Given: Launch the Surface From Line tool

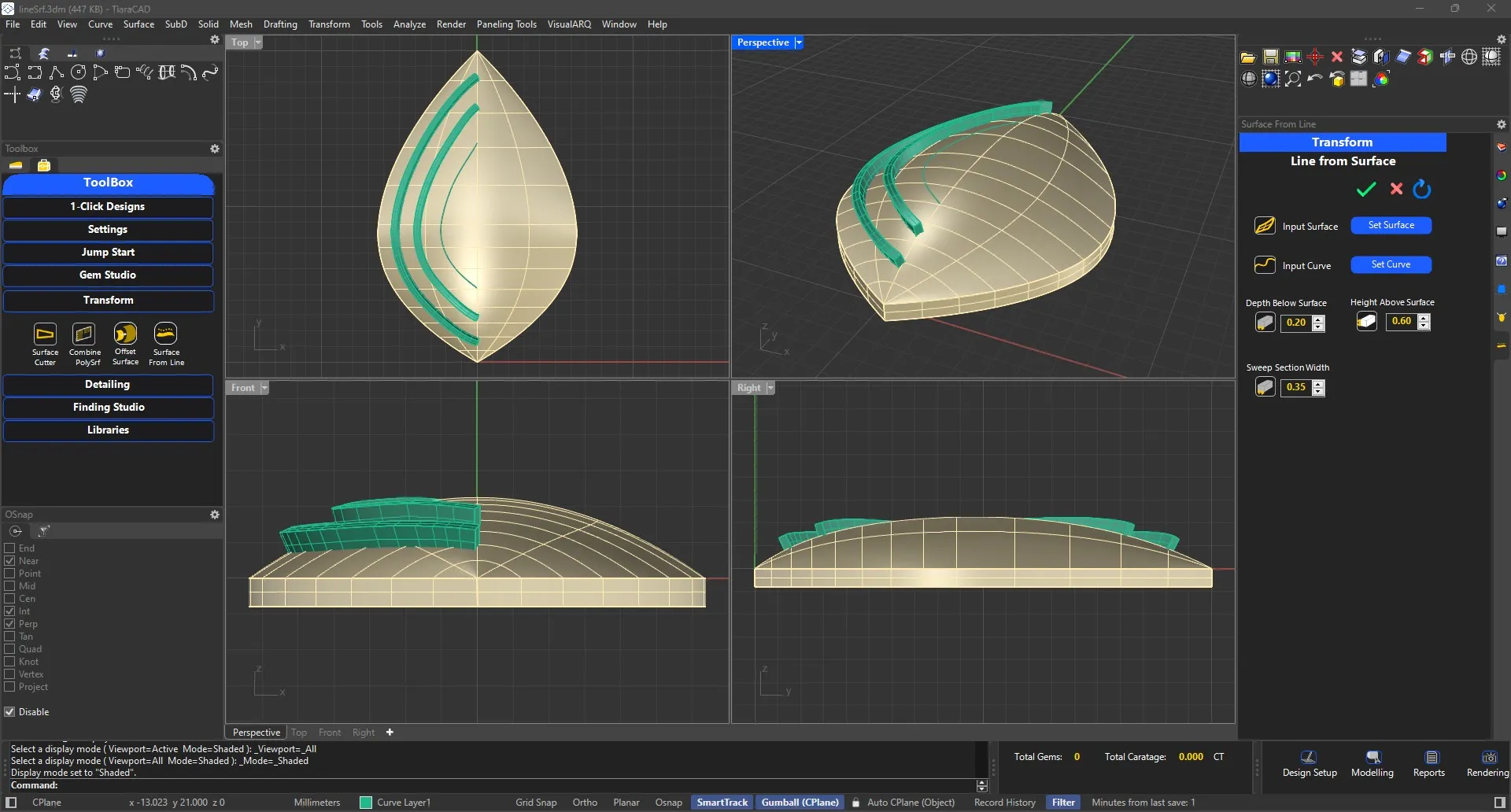Looking at the screenshot, I should point(165,334).
